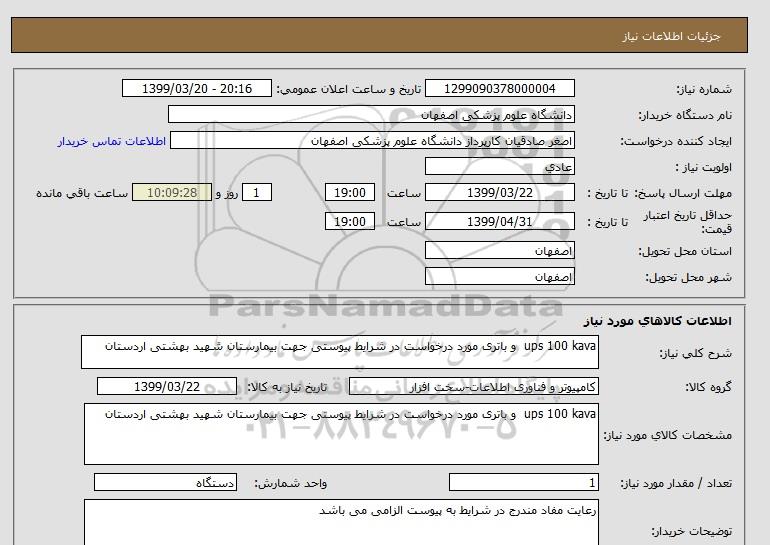
Task: Click the label واحد شمارش
Action: [290, 483]
